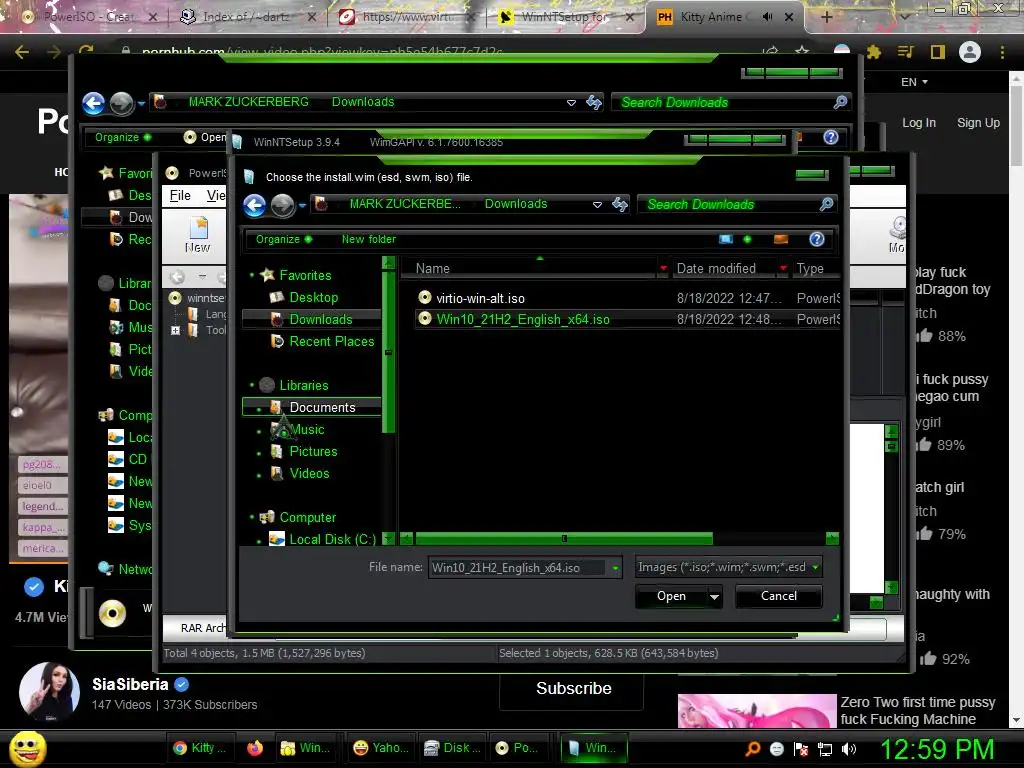This screenshot has height=768, width=1024.
Task: Click the clock in taskbar
Action: pos(936,749)
